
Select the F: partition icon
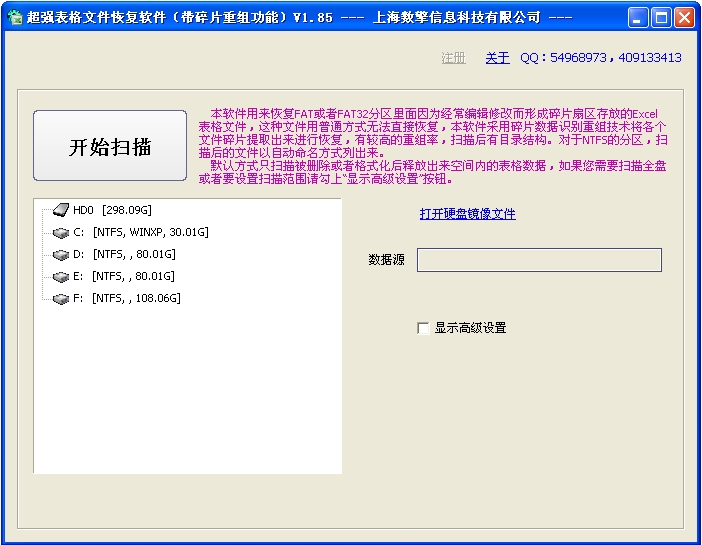click(x=61, y=298)
